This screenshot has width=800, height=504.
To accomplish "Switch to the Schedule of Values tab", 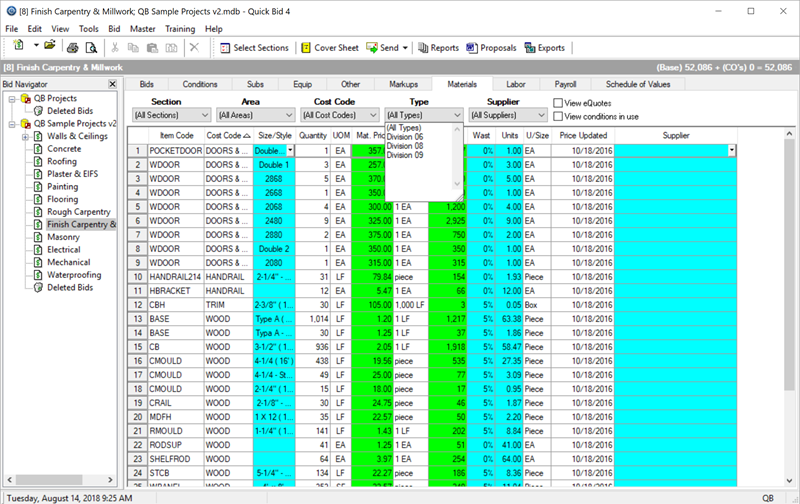I will coord(638,84).
